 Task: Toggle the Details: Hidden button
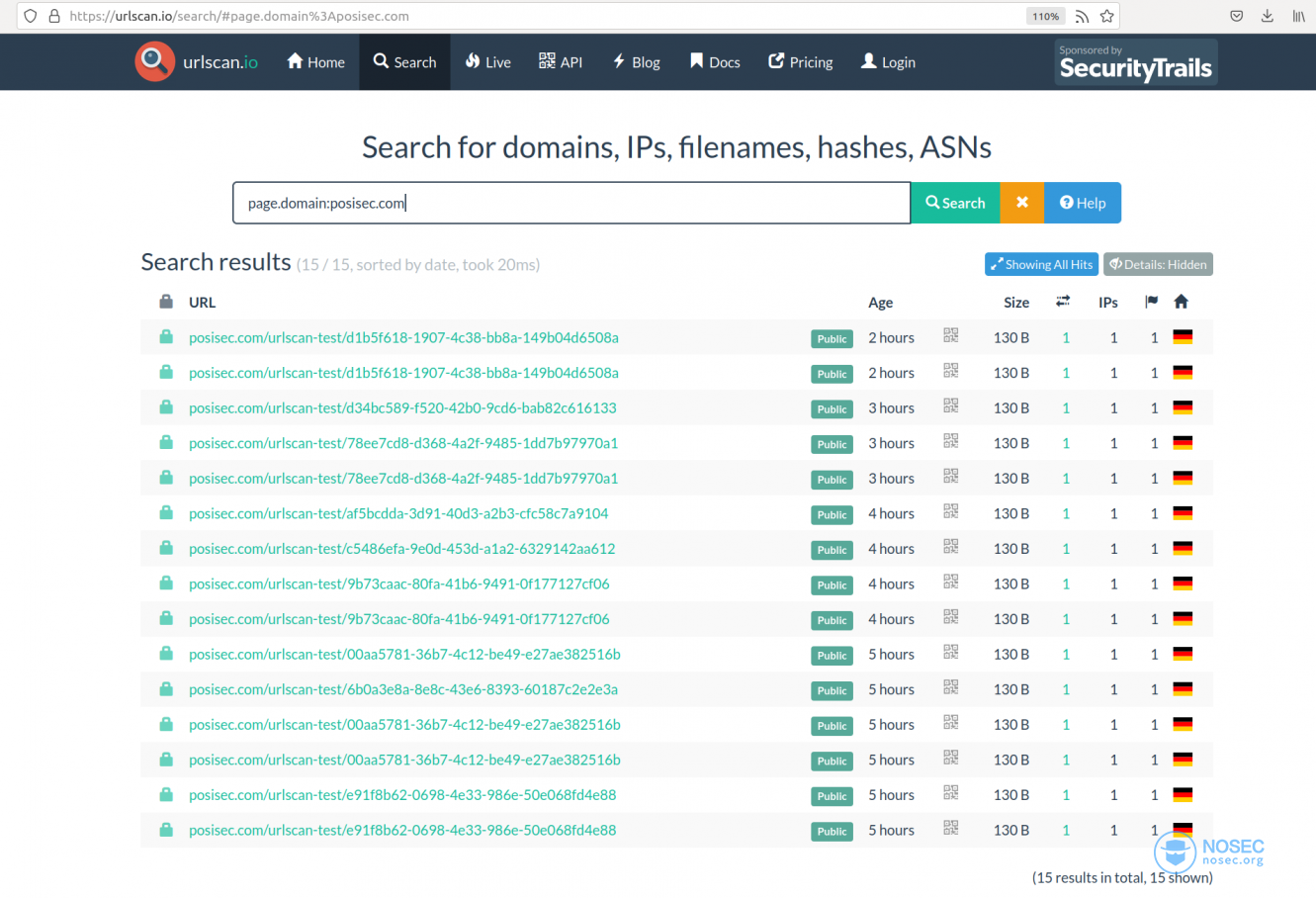[x=1158, y=264]
